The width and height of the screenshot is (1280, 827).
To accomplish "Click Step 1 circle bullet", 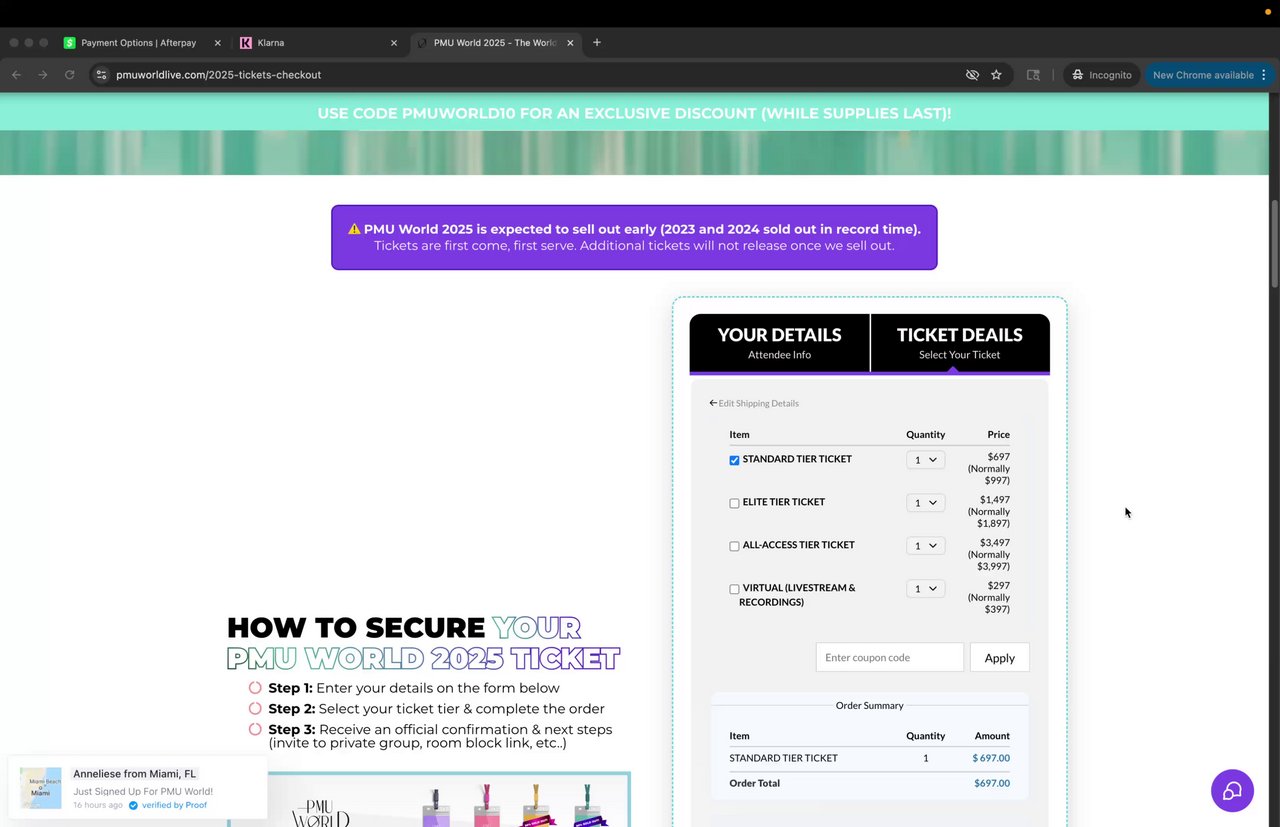I will 255,688.
